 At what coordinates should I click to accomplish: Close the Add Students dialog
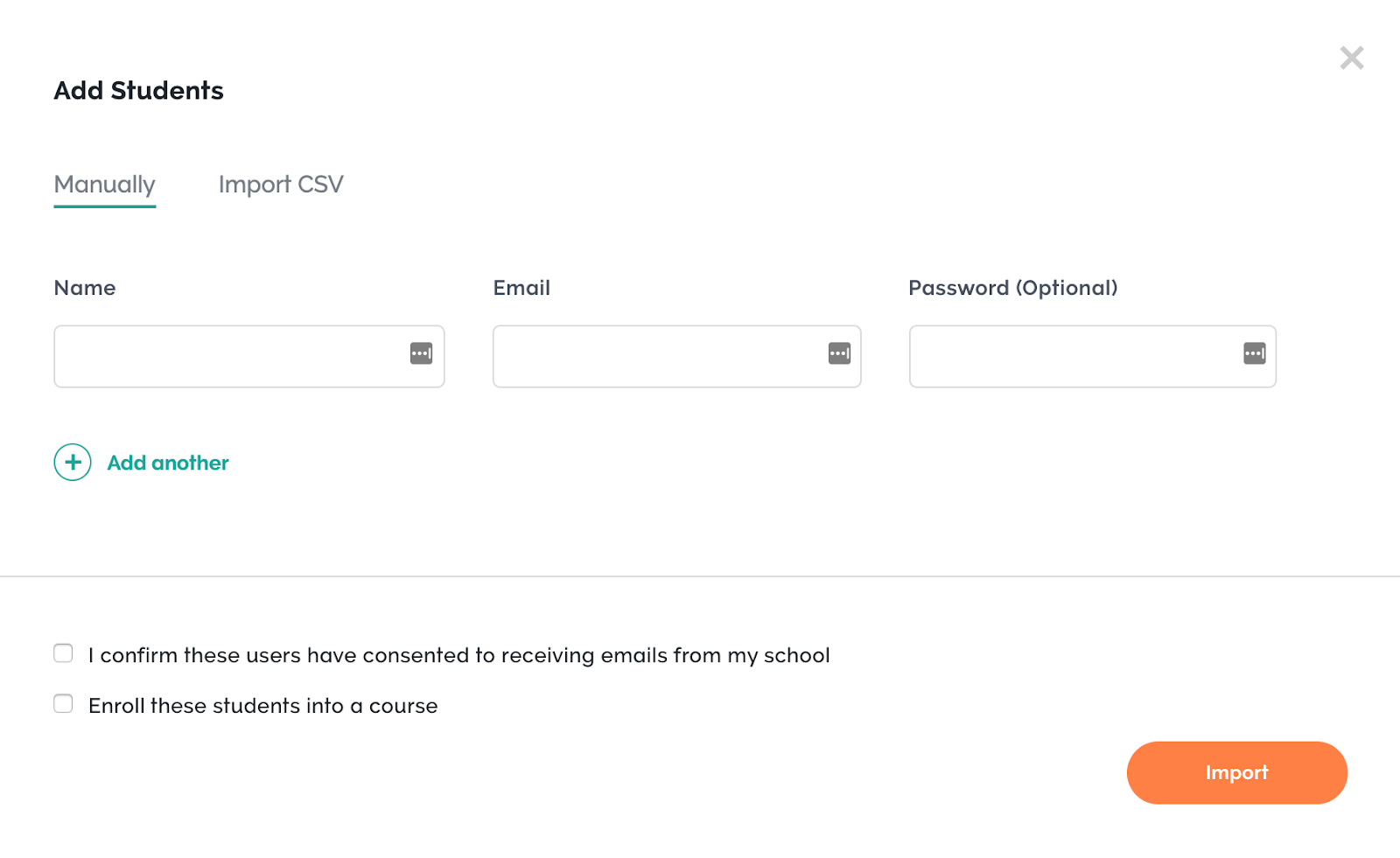pyautogui.click(x=1352, y=58)
